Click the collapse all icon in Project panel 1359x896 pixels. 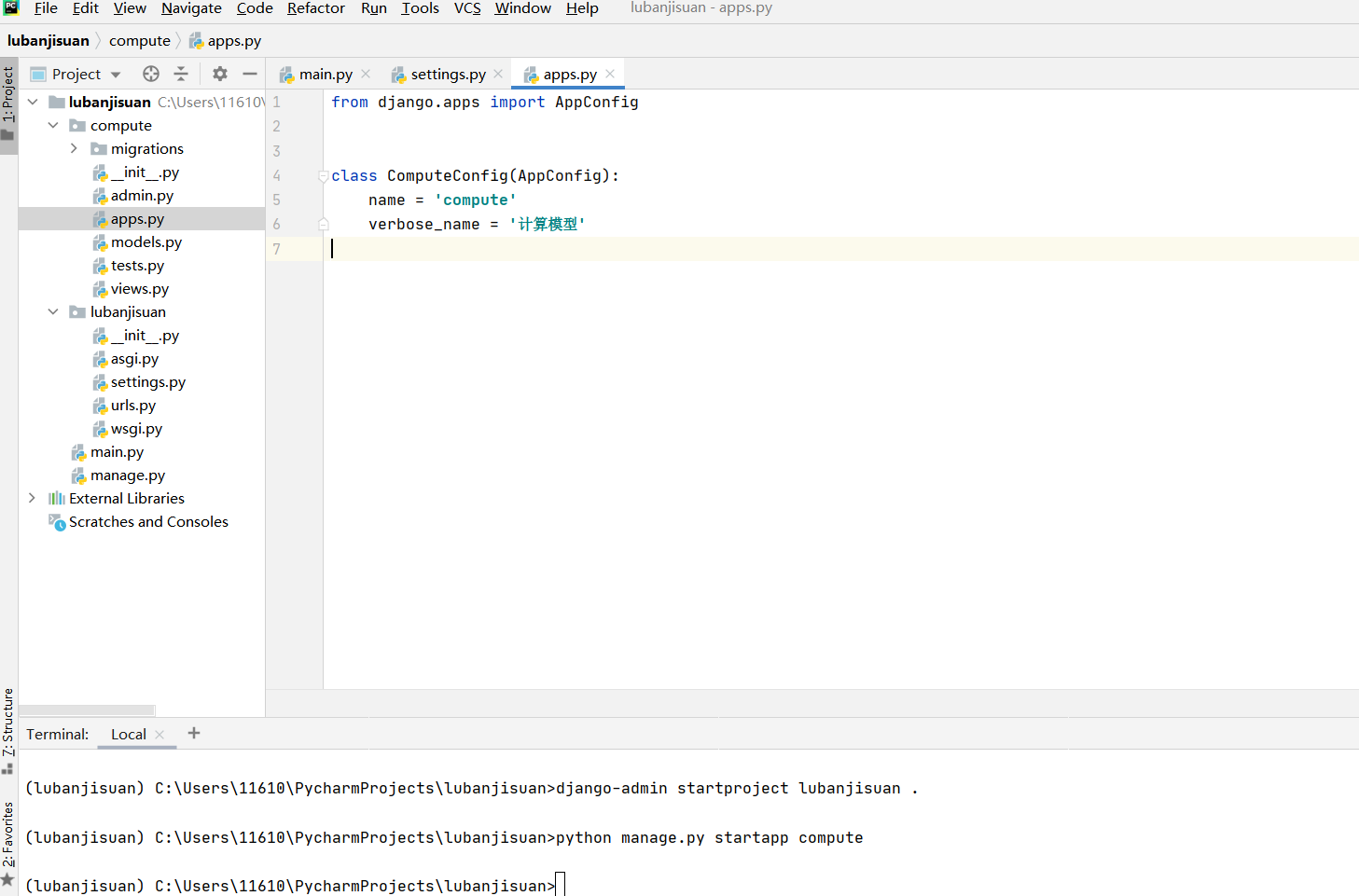coord(181,74)
